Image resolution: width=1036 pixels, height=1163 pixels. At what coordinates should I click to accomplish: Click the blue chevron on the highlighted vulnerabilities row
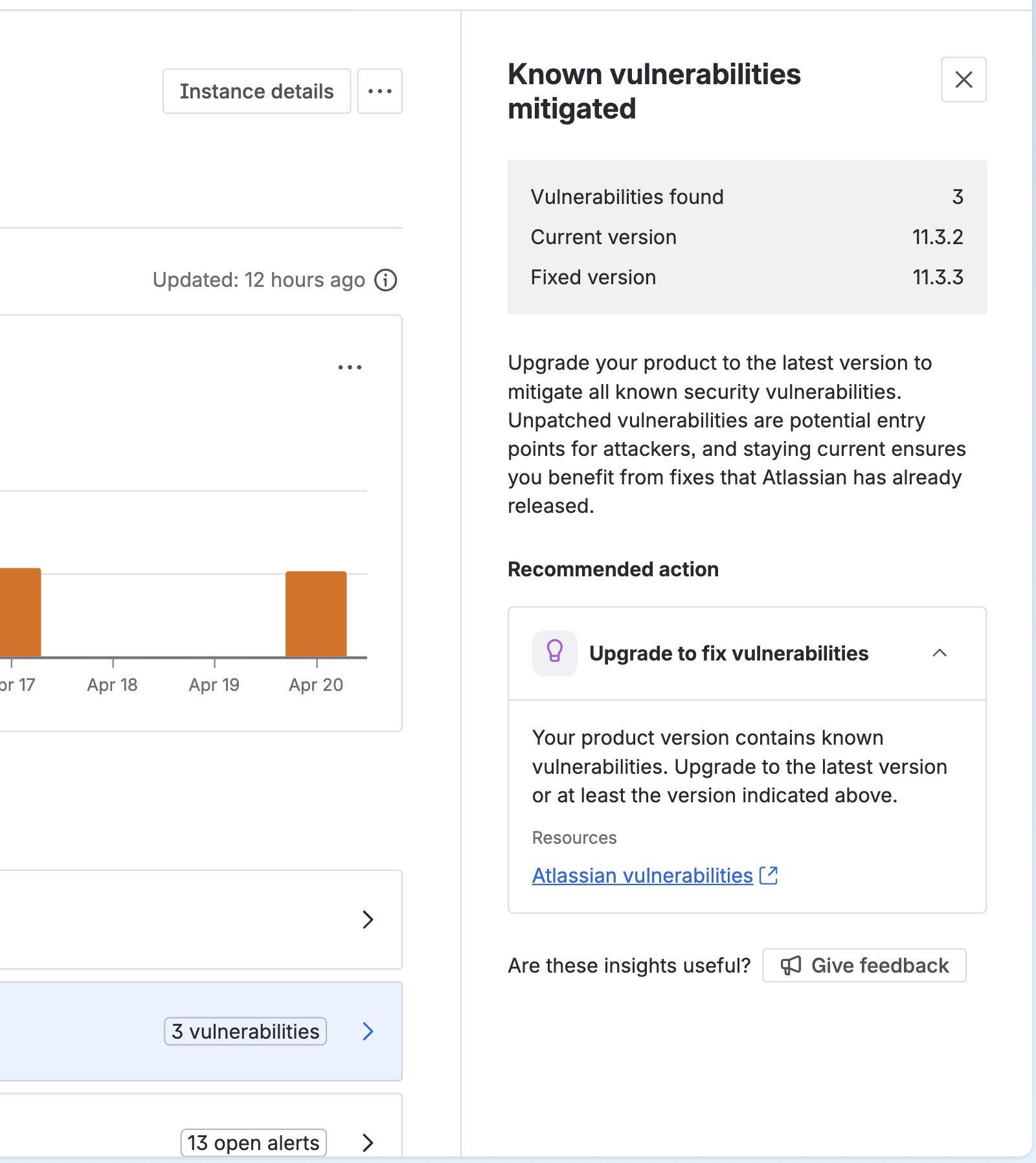point(367,1032)
